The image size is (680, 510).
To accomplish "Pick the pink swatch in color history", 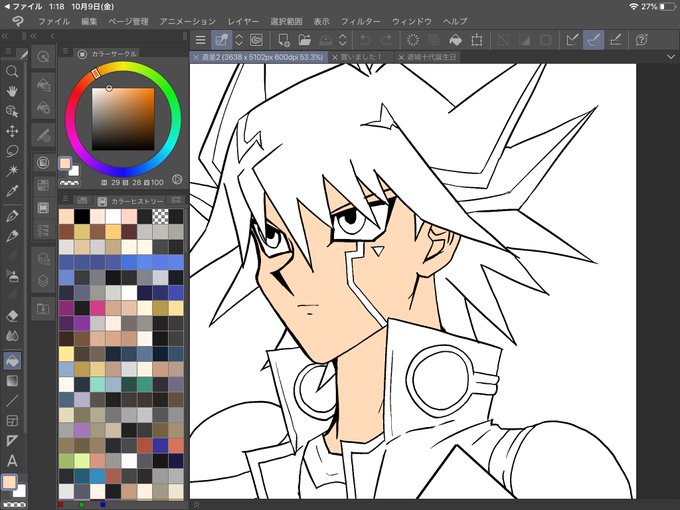I will click(97, 308).
